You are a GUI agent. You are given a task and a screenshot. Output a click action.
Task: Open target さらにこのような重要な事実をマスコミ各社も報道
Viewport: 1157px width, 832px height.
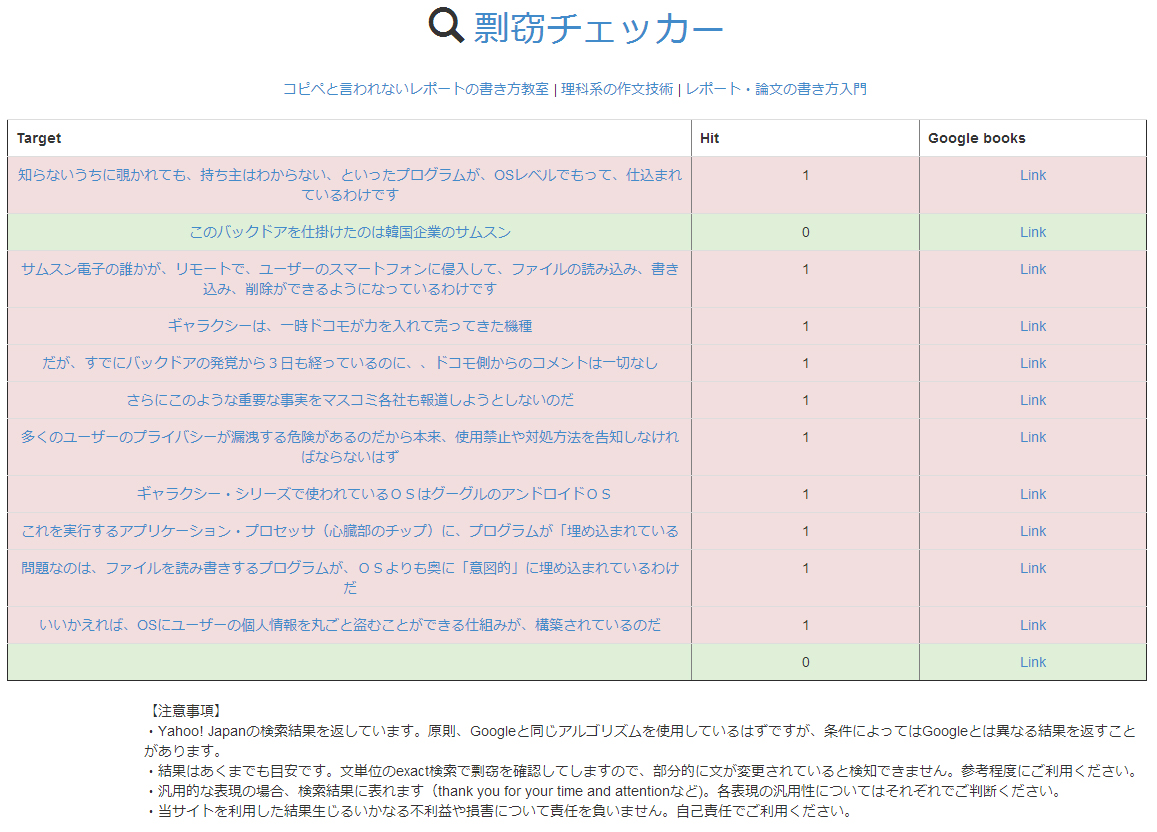click(x=350, y=400)
